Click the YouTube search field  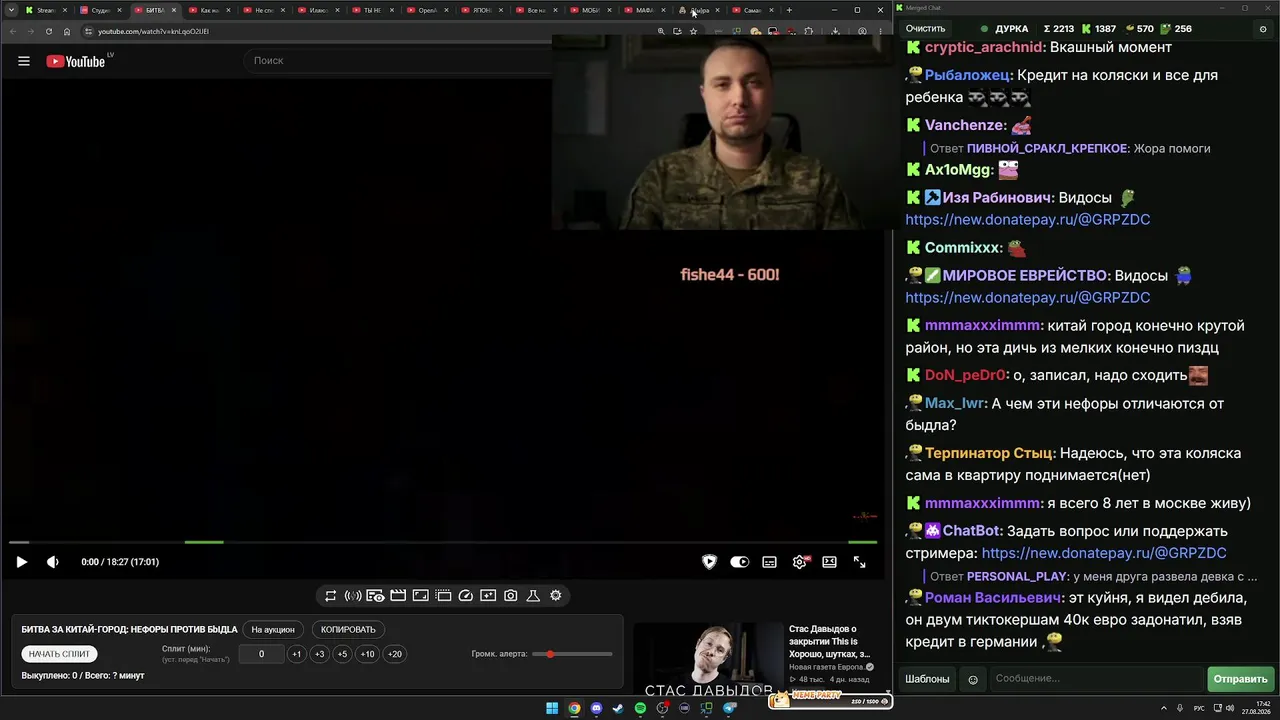(x=400, y=61)
